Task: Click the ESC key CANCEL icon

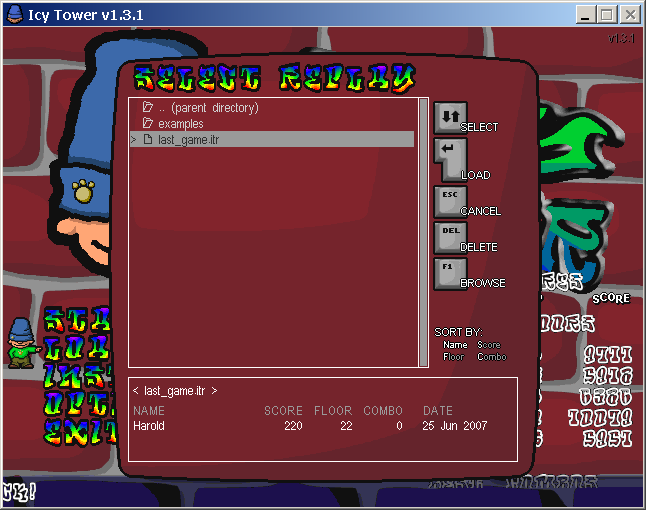Action: pyautogui.click(x=450, y=202)
